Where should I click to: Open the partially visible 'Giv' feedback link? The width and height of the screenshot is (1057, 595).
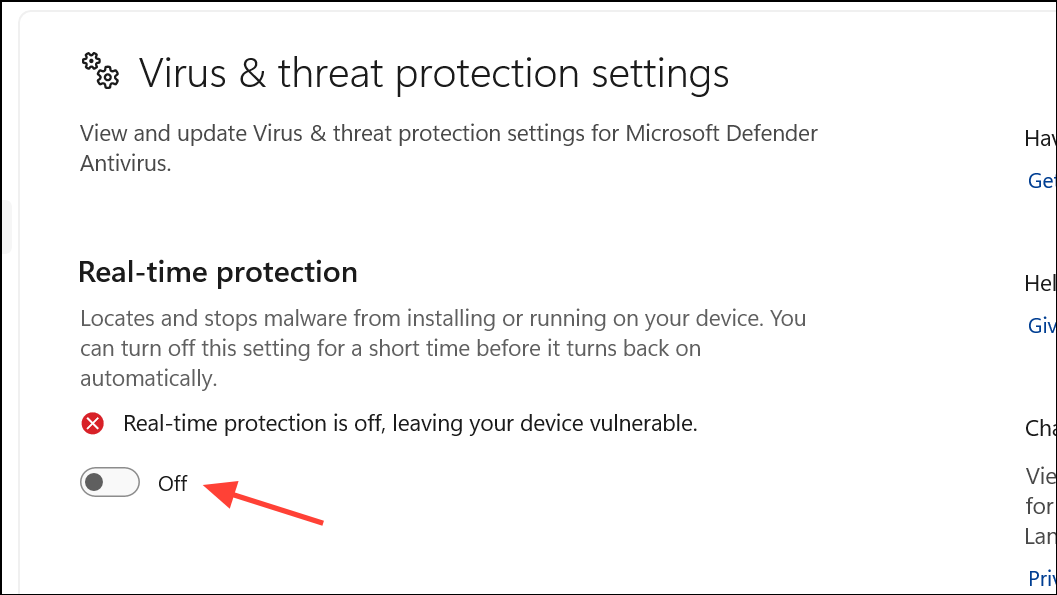[1041, 325]
